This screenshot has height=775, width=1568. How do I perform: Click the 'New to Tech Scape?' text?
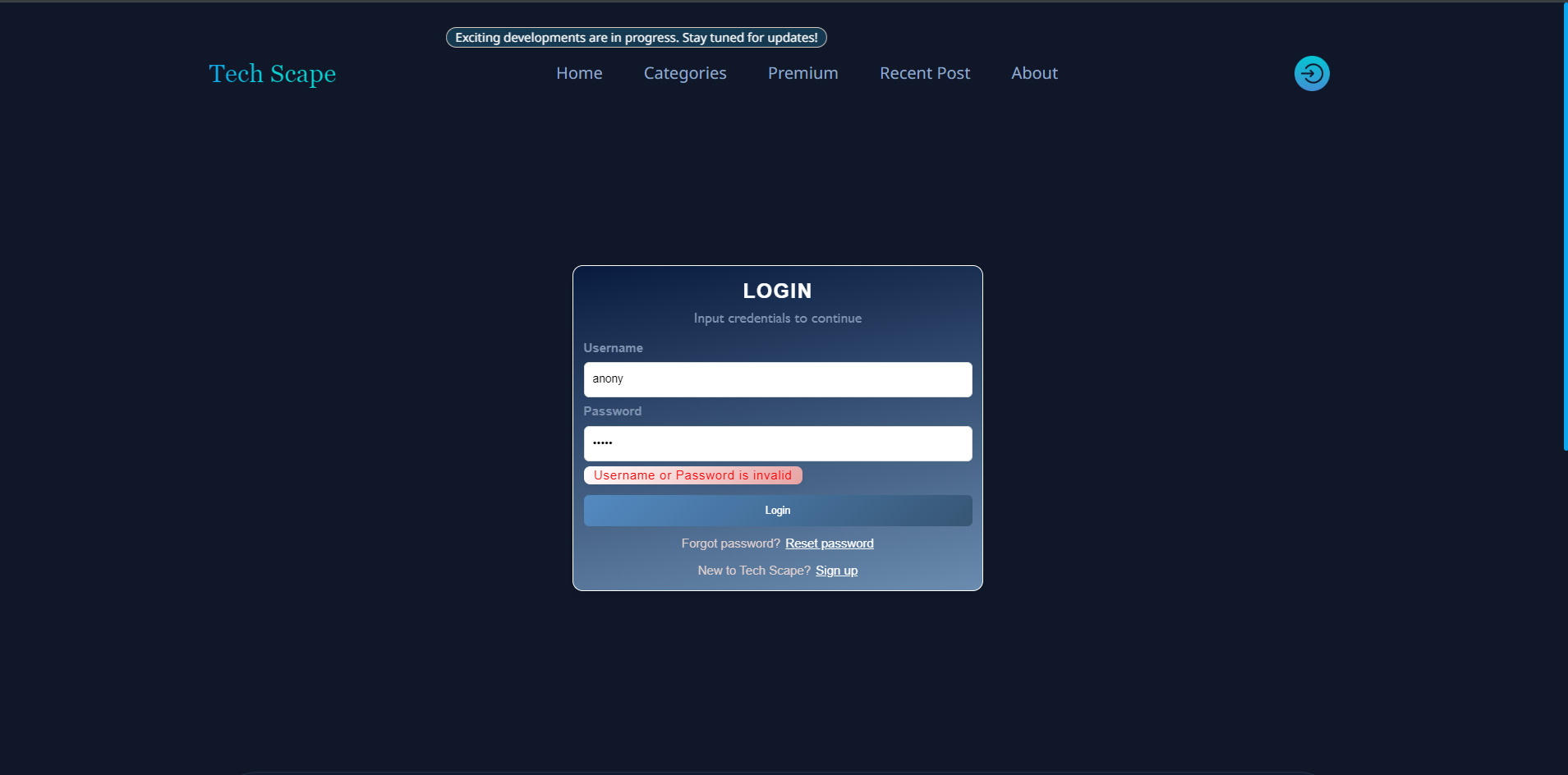pyautogui.click(x=754, y=571)
